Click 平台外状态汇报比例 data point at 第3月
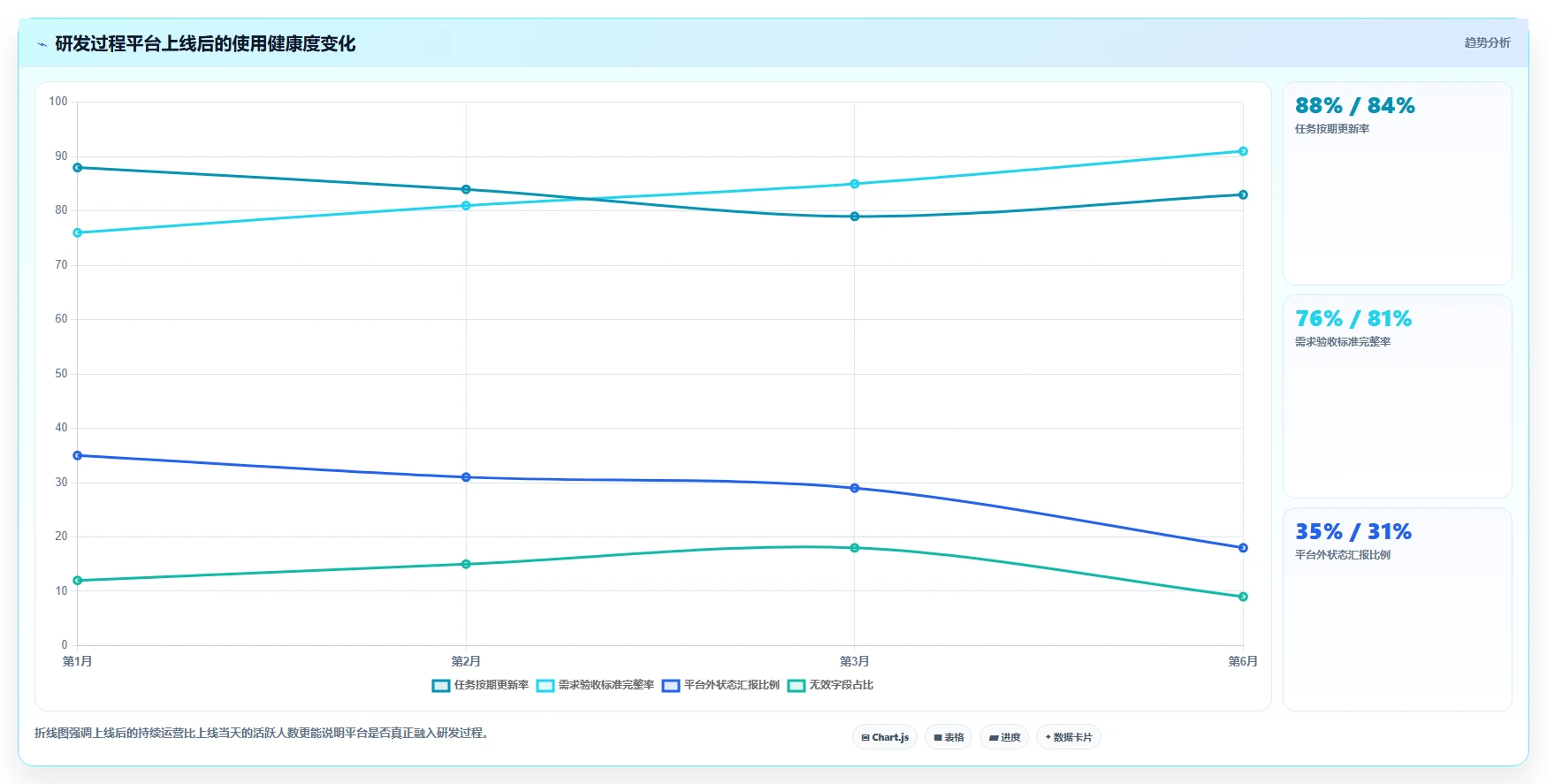The image size is (1547, 784). click(x=855, y=488)
